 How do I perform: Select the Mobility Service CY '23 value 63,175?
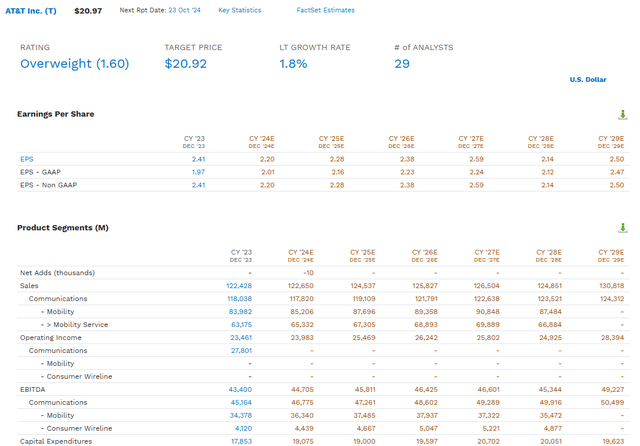(x=242, y=325)
